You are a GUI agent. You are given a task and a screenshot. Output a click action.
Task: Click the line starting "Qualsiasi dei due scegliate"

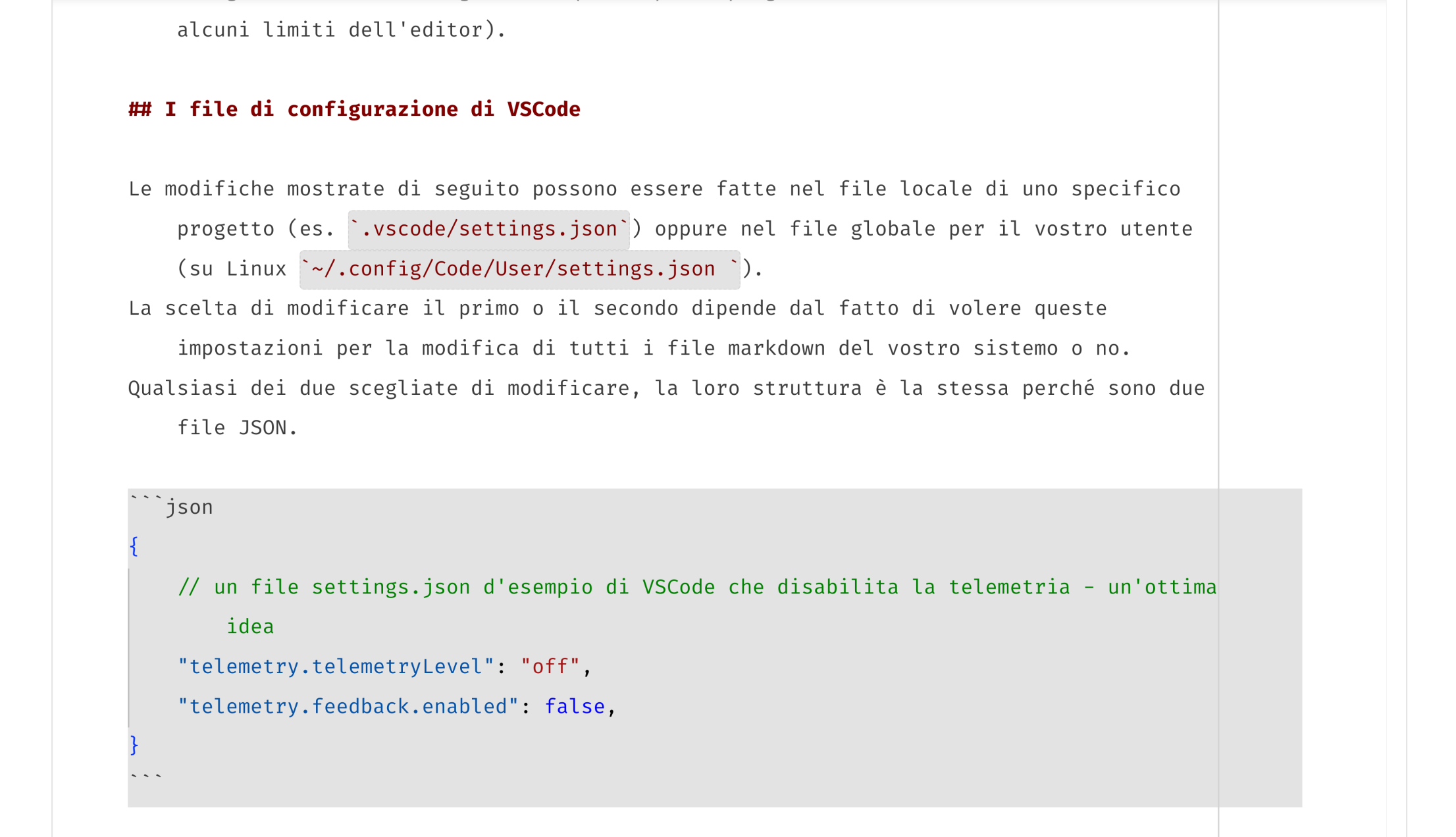[x=666, y=388]
